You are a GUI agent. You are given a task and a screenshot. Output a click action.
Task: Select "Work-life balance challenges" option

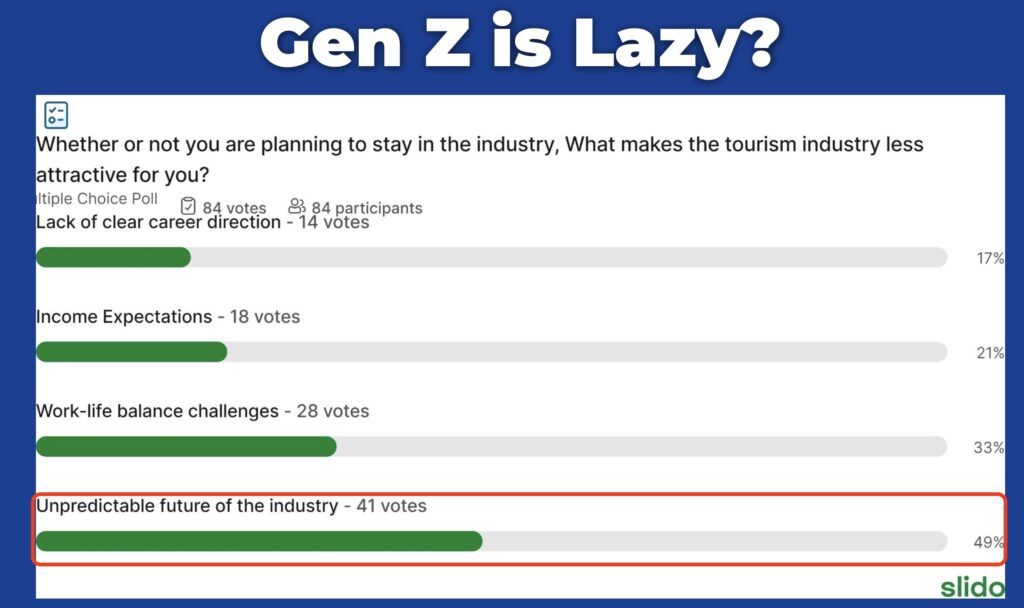pos(157,411)
